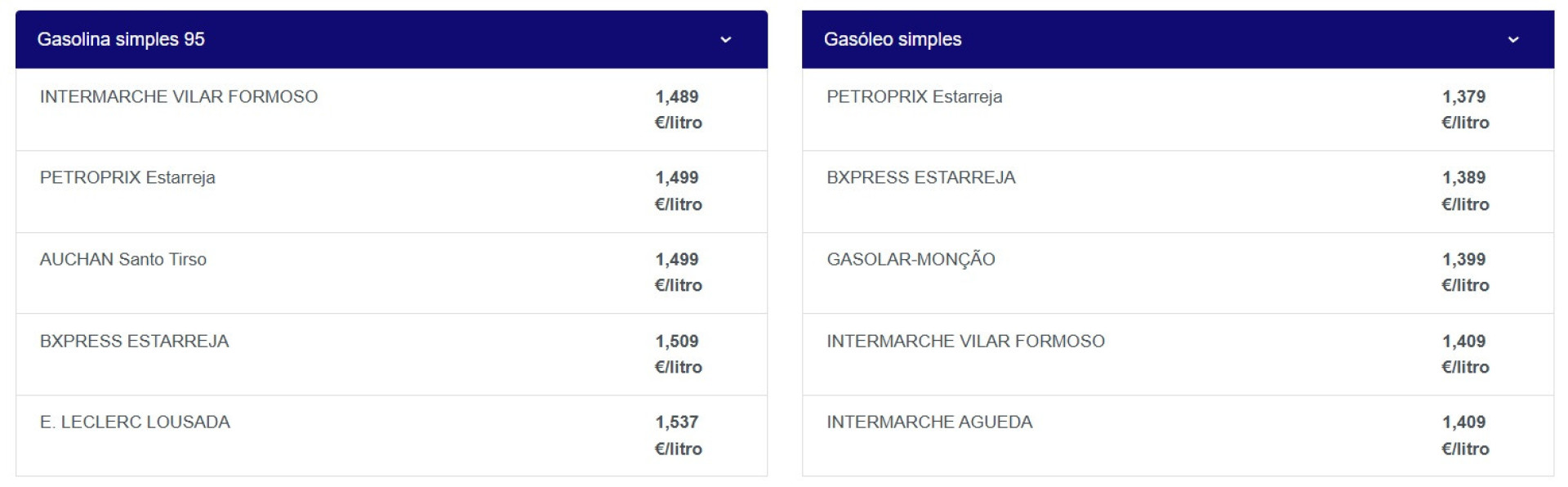Select INTERMARCHE VILAR FORMOSO in the diesel list

click(x=965, y=341)
